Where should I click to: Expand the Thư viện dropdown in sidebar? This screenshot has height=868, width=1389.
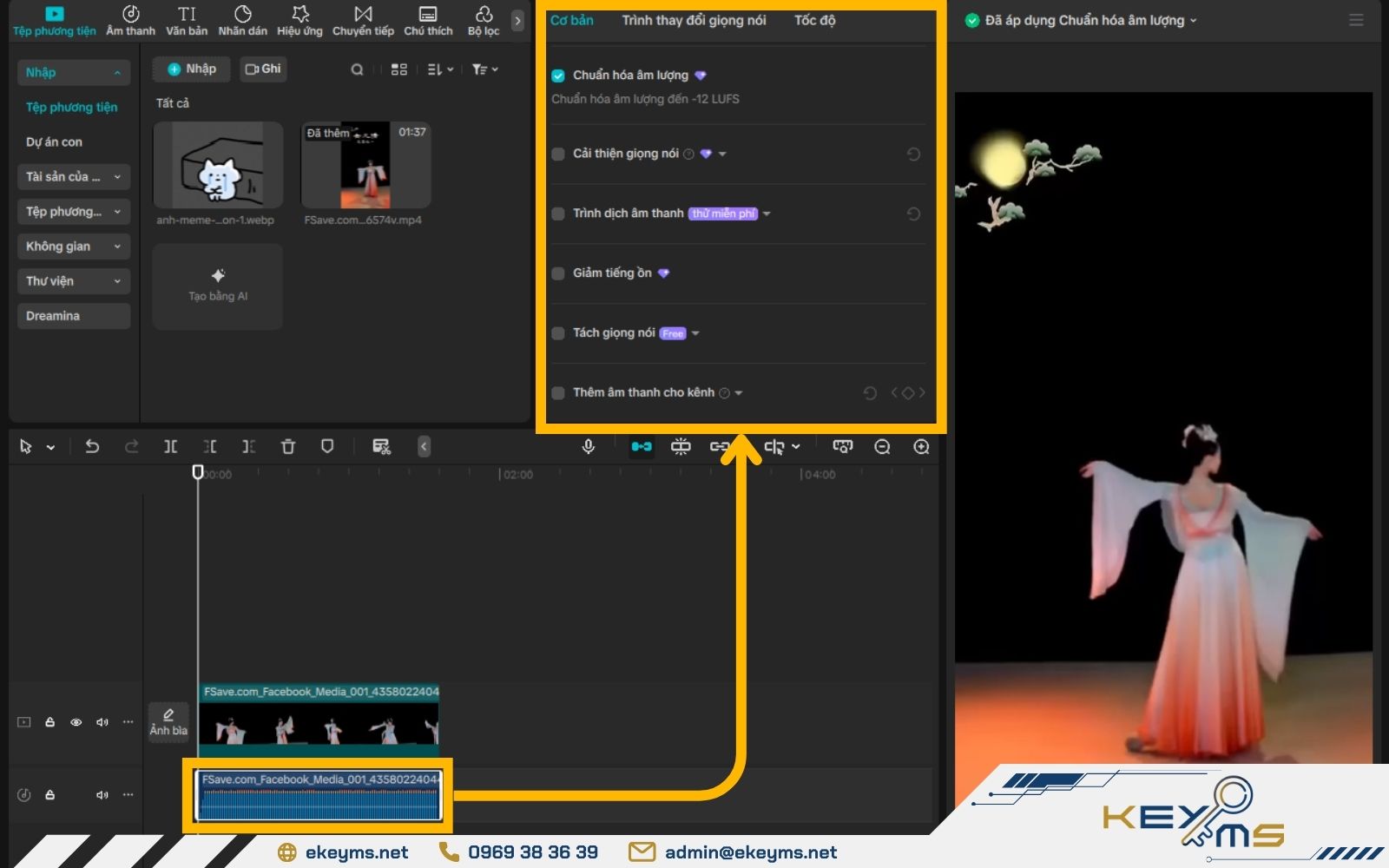point(73,281)
